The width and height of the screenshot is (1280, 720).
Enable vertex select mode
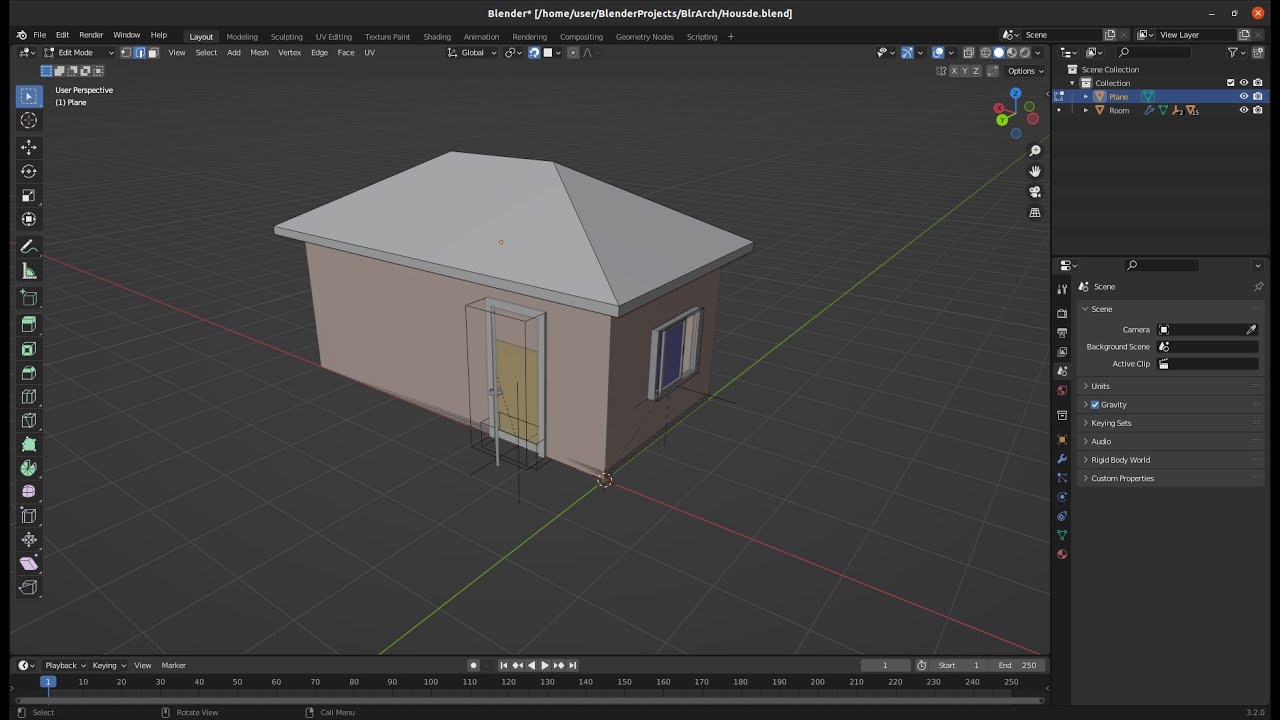pyautogui.click(x=126, y=53)
